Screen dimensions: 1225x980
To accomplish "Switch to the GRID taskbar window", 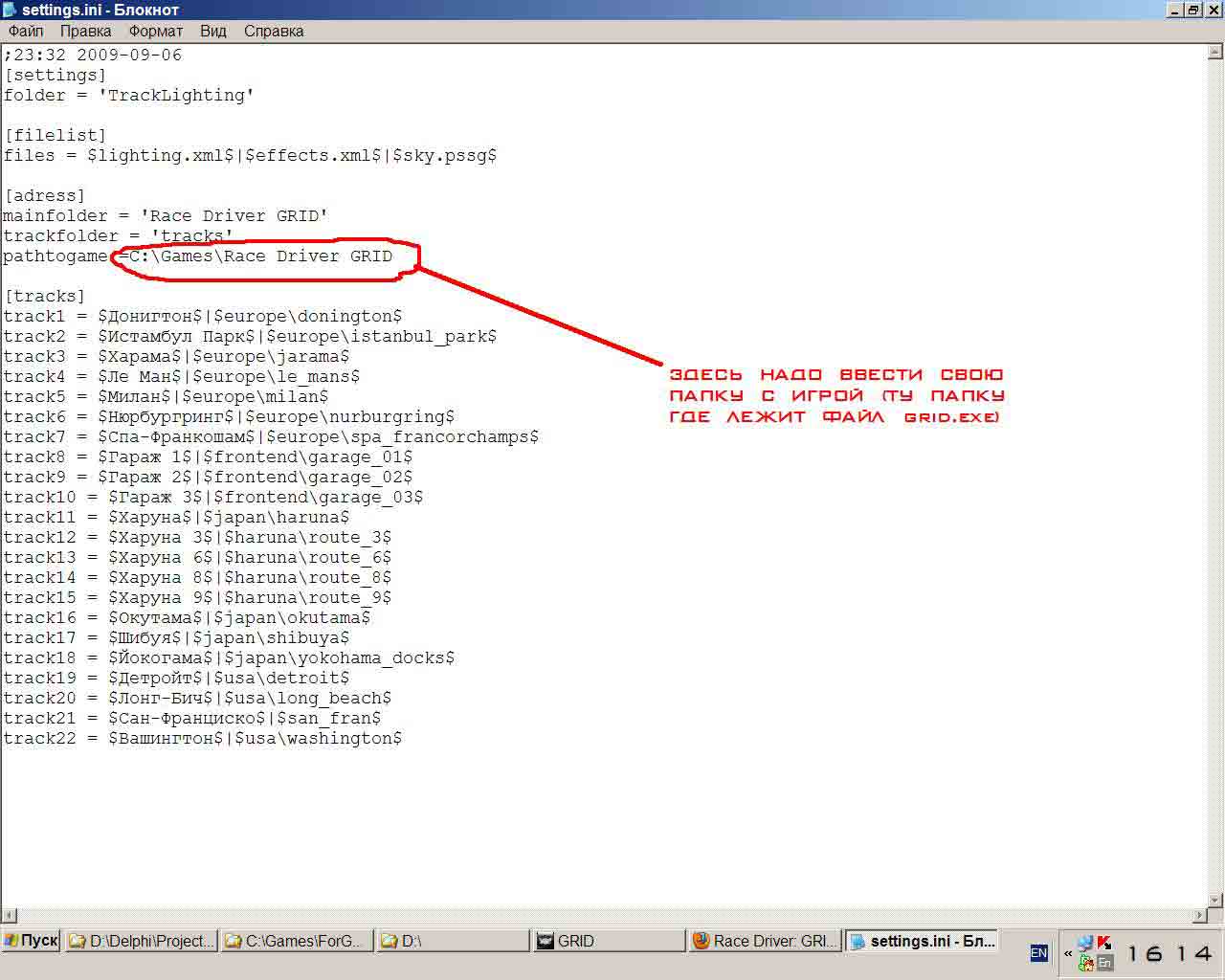I will click(x=609, y=941).
